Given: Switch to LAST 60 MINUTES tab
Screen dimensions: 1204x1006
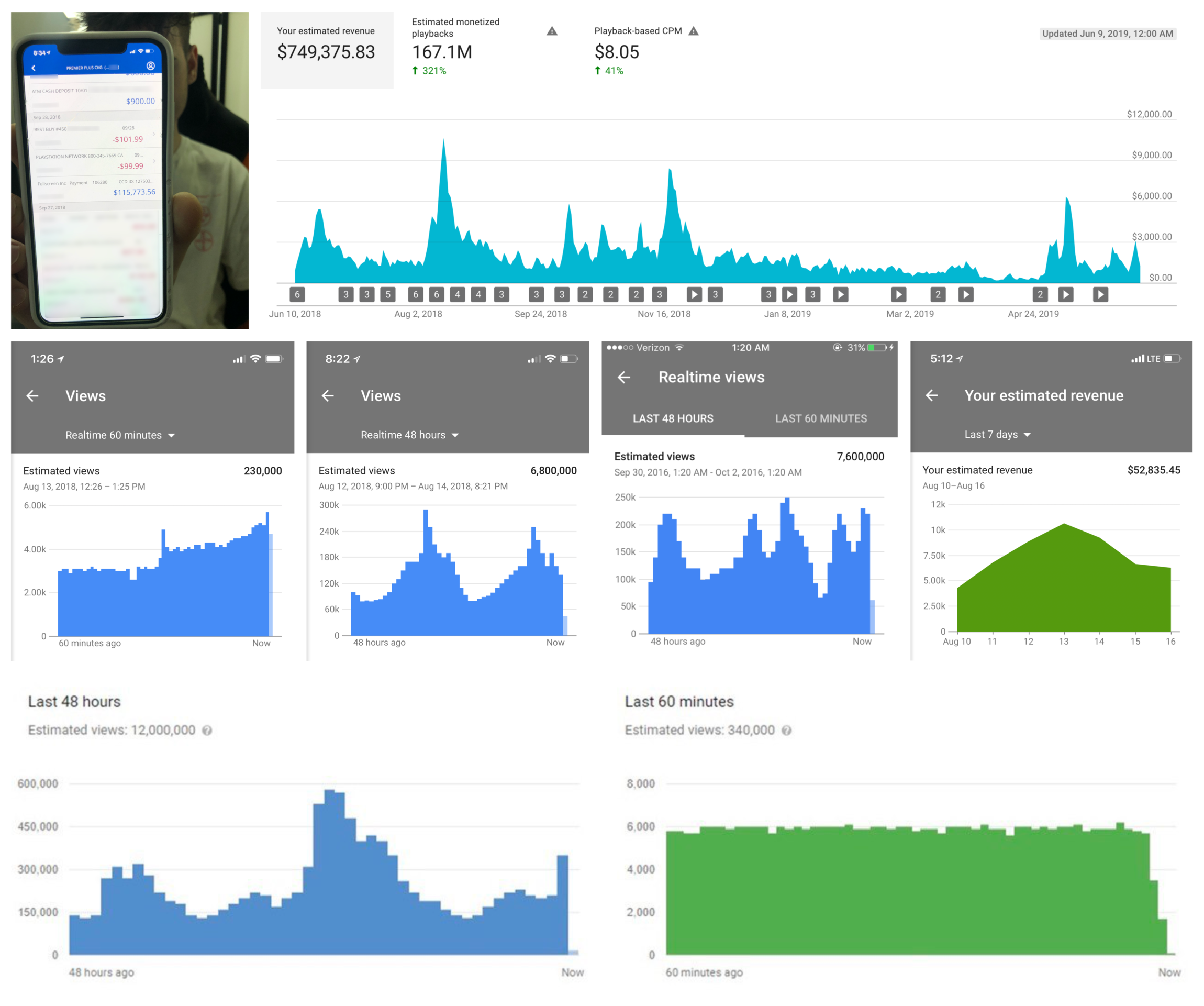Looking at the screenshot, I should 820,419.
